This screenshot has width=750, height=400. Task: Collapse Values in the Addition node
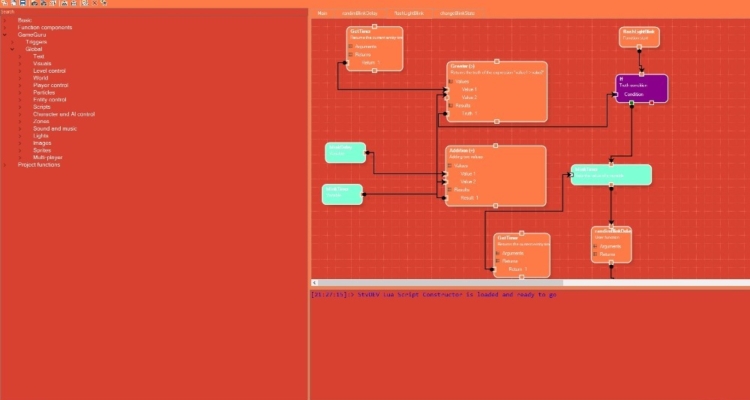pos(450,166)
